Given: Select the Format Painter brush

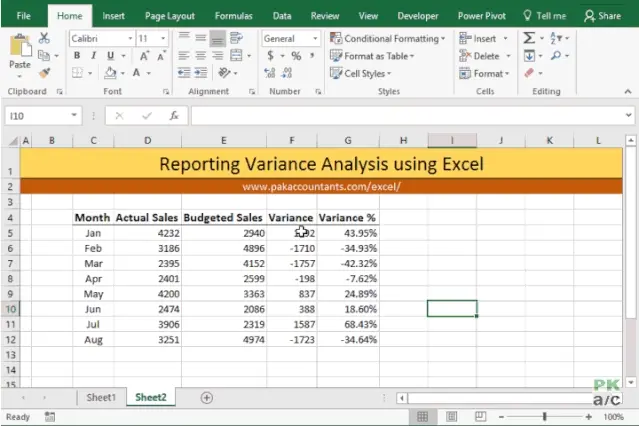Looking at the screenshot, I should tap(44, 73).
